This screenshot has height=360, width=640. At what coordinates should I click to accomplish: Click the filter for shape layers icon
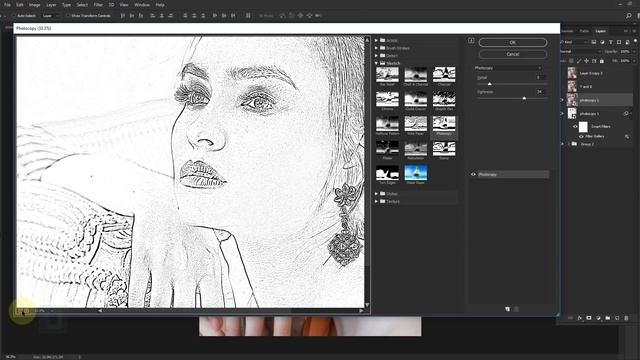619,42
